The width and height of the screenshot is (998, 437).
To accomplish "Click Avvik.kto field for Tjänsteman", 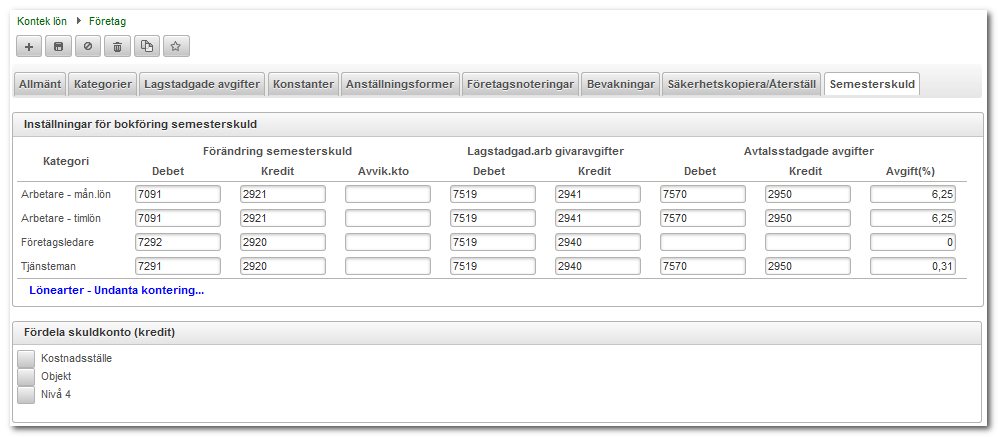I will point(388,267).
